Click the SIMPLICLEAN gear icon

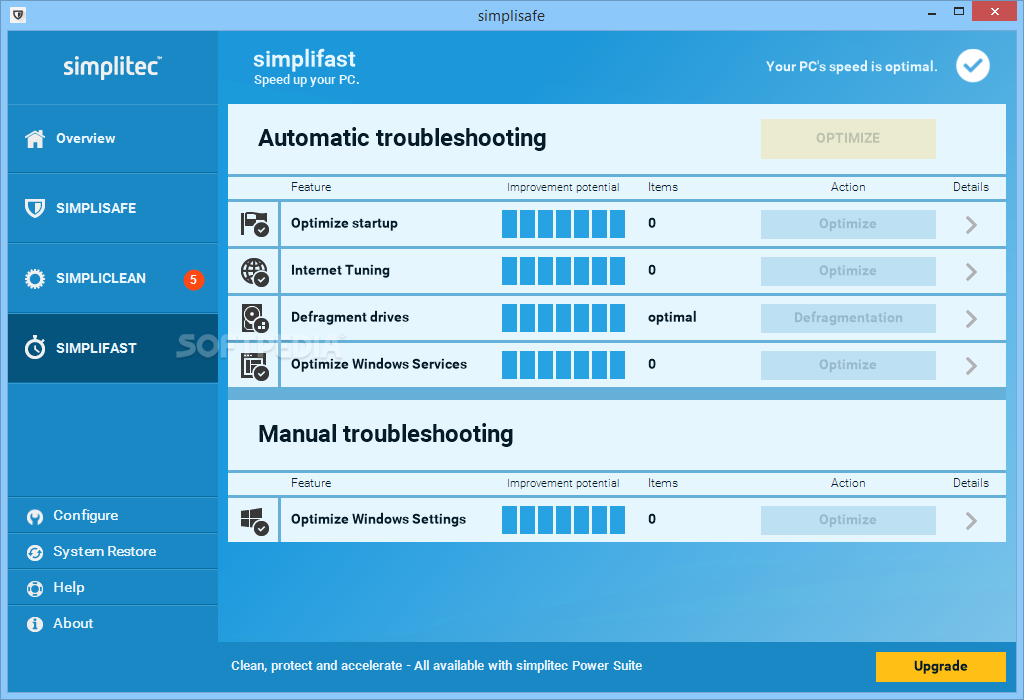tap(35, 279)
